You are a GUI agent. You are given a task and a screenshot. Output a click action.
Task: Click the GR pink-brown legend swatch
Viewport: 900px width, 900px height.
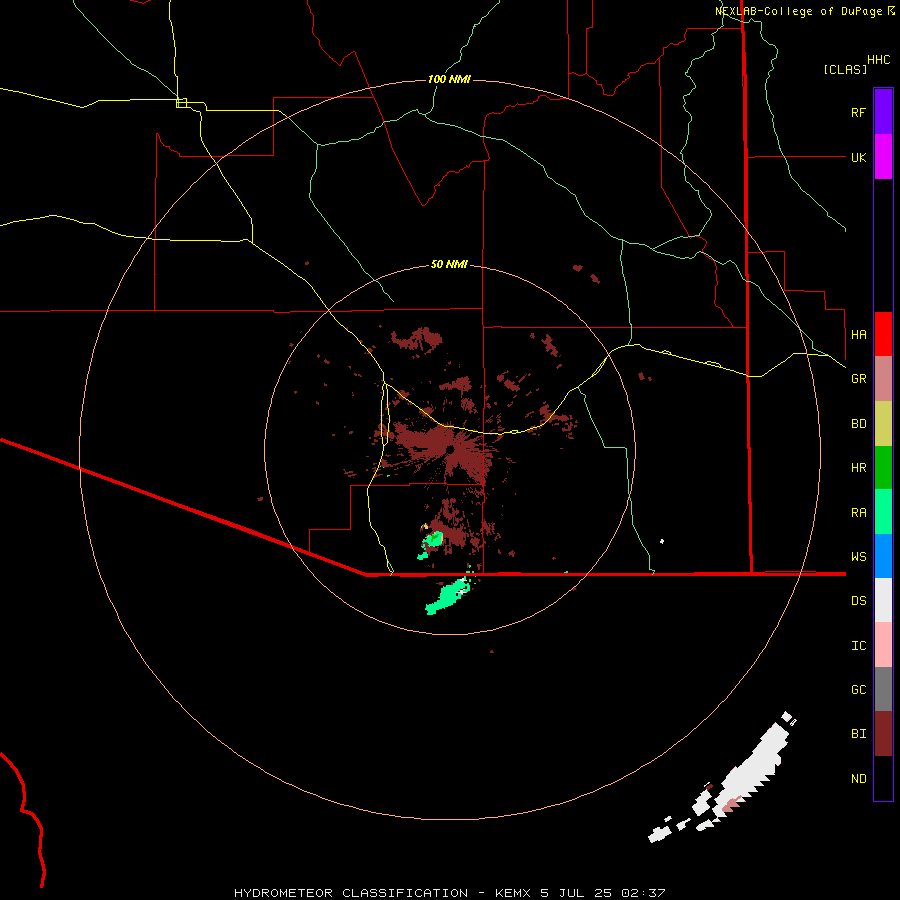point(883,379)
